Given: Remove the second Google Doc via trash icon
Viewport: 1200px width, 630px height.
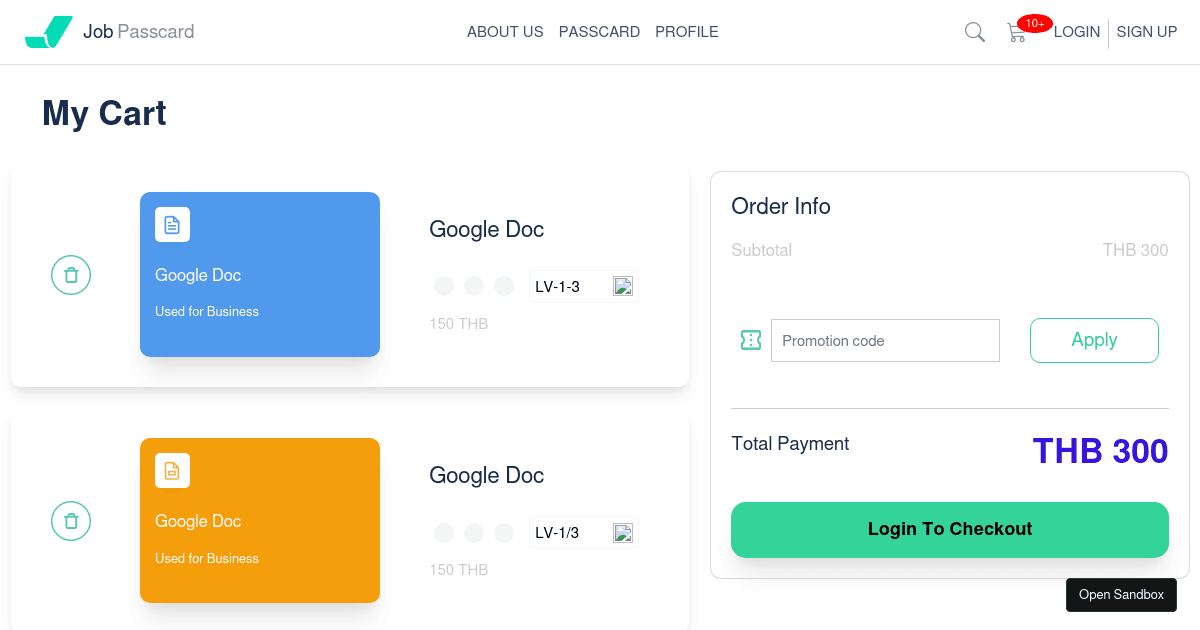Looking at the screenshot, I should click(71, 521).
